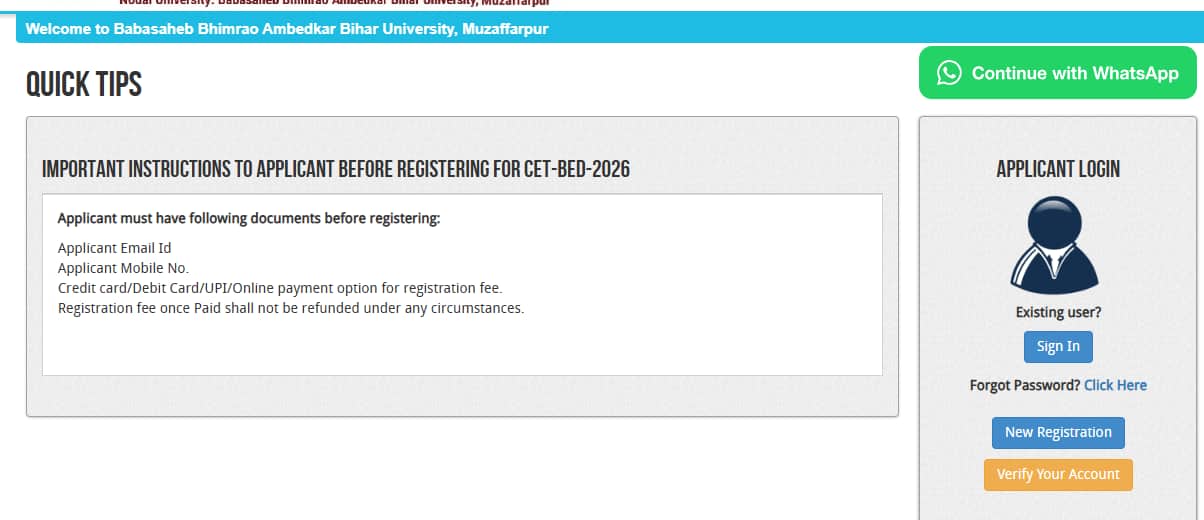Click the Applicant must have documents text
1204x520 pixels.
(249, 218)
